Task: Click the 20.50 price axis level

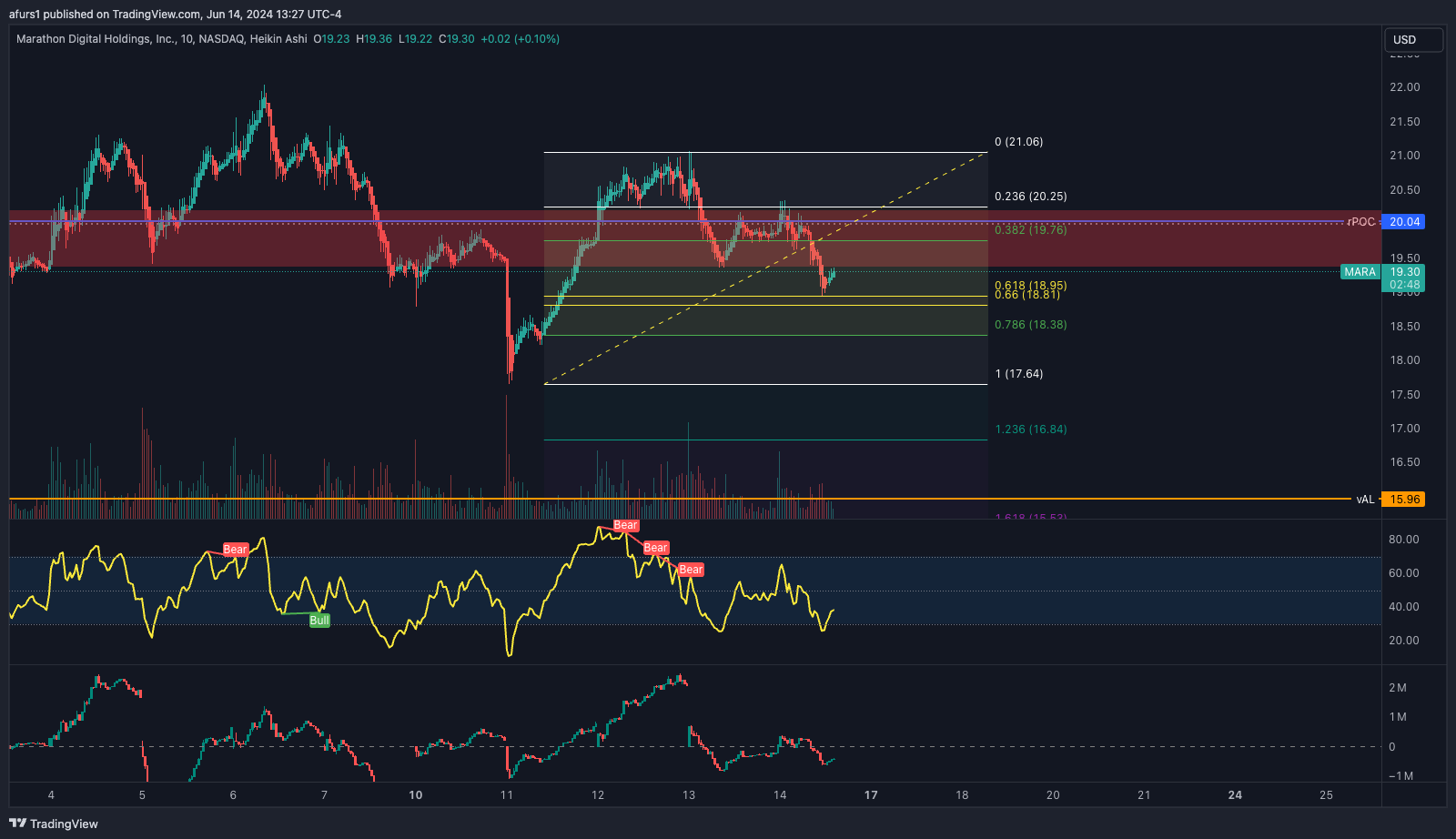Action: click(1405, 190)
